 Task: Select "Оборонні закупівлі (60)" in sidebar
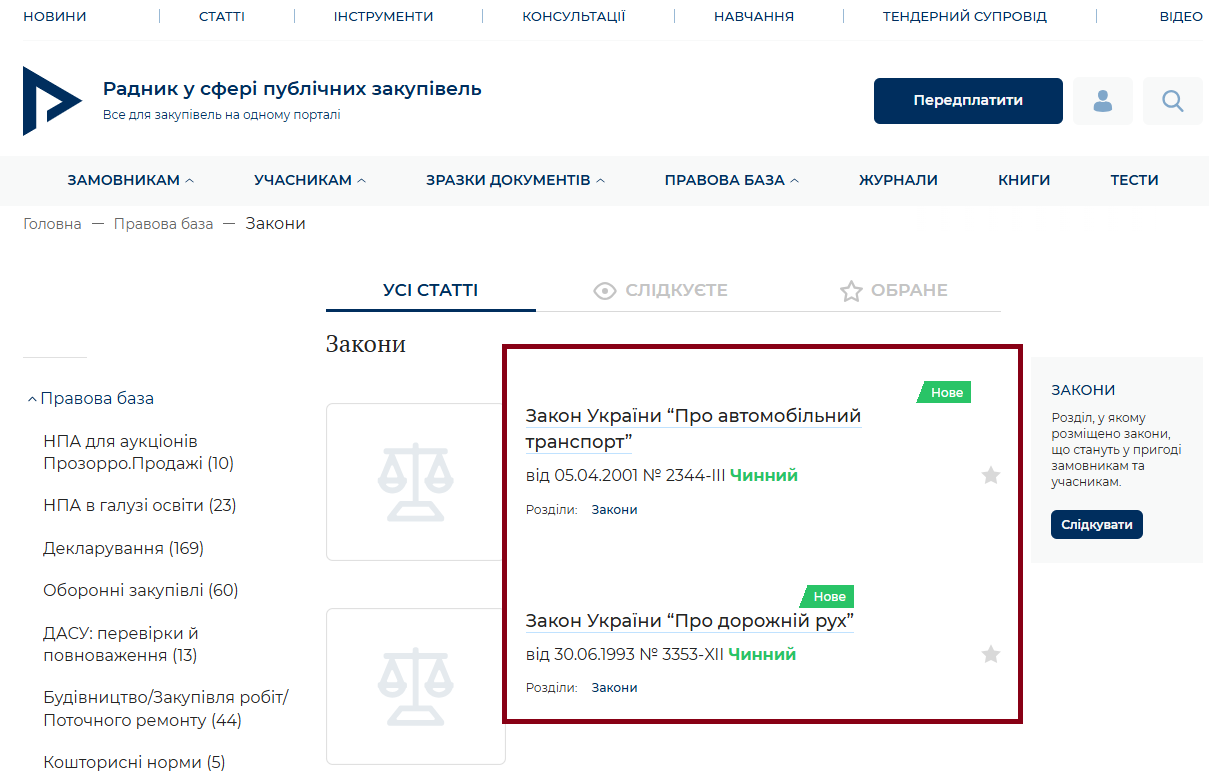point(140,591)
